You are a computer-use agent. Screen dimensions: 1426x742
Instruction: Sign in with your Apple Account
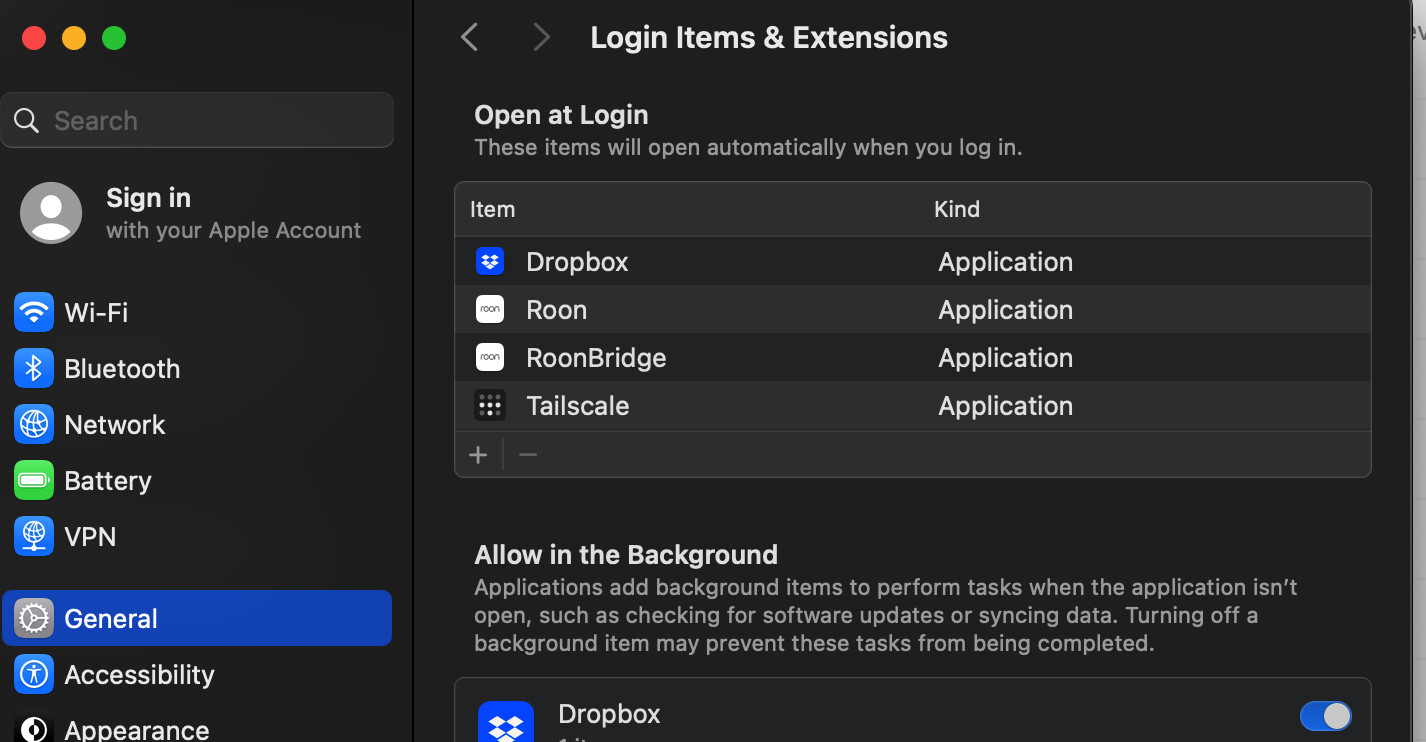(x=197, y=213)
